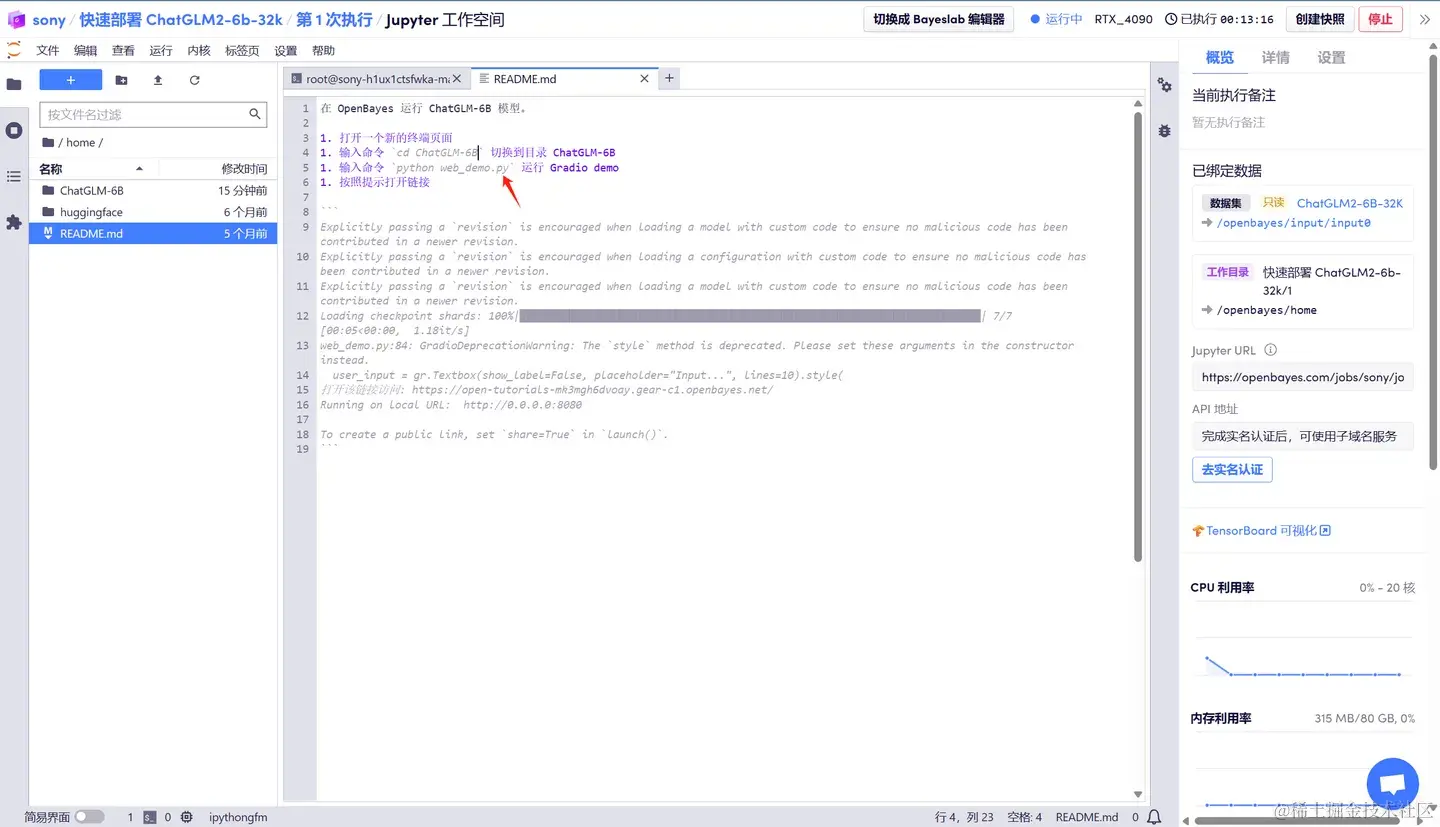Click the home folder icon in breadcrumb
This screenshot has width=1440, height=827.
pos(48,142)
